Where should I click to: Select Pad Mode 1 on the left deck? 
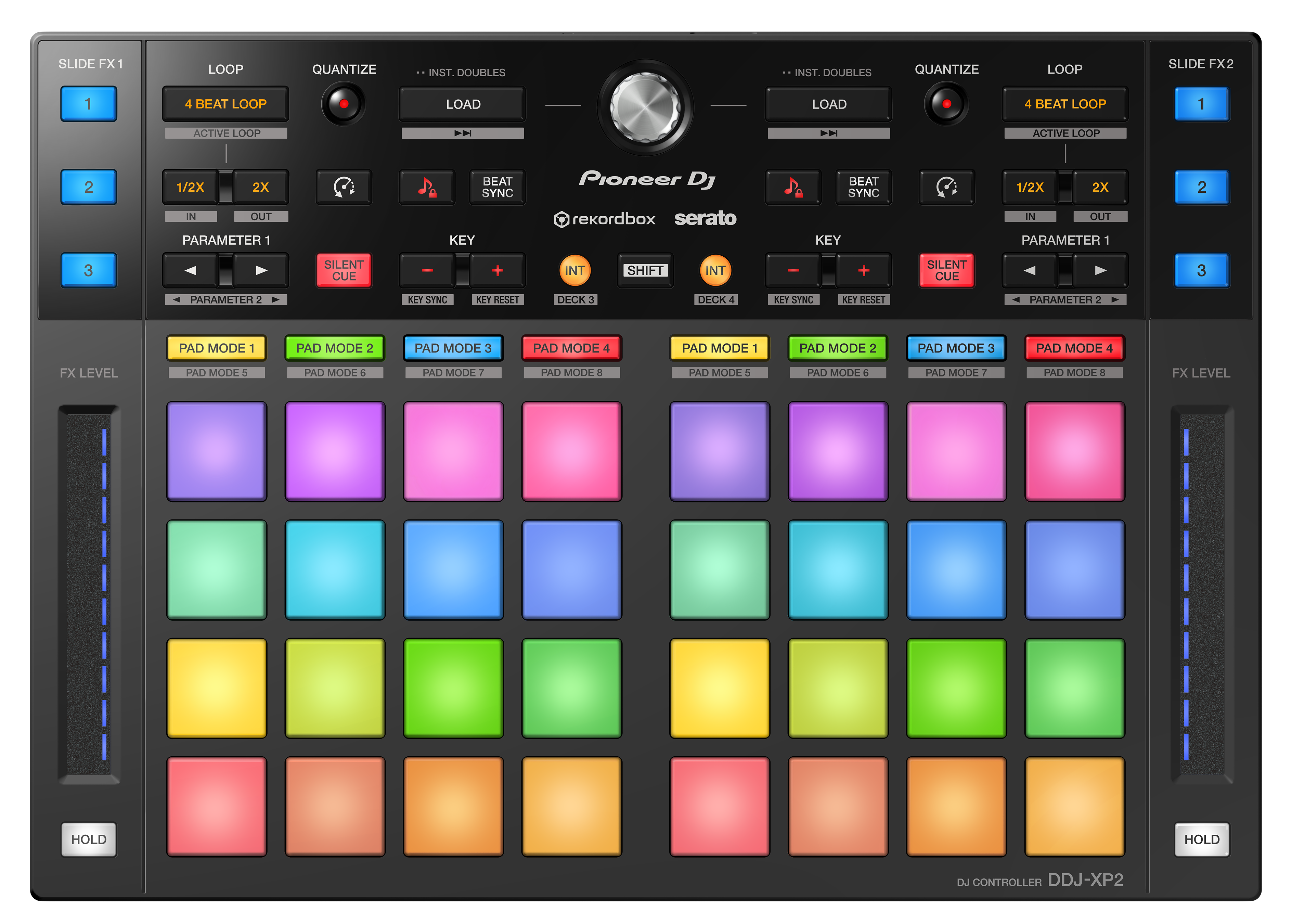pyautogui.click(x=216, y=348)
